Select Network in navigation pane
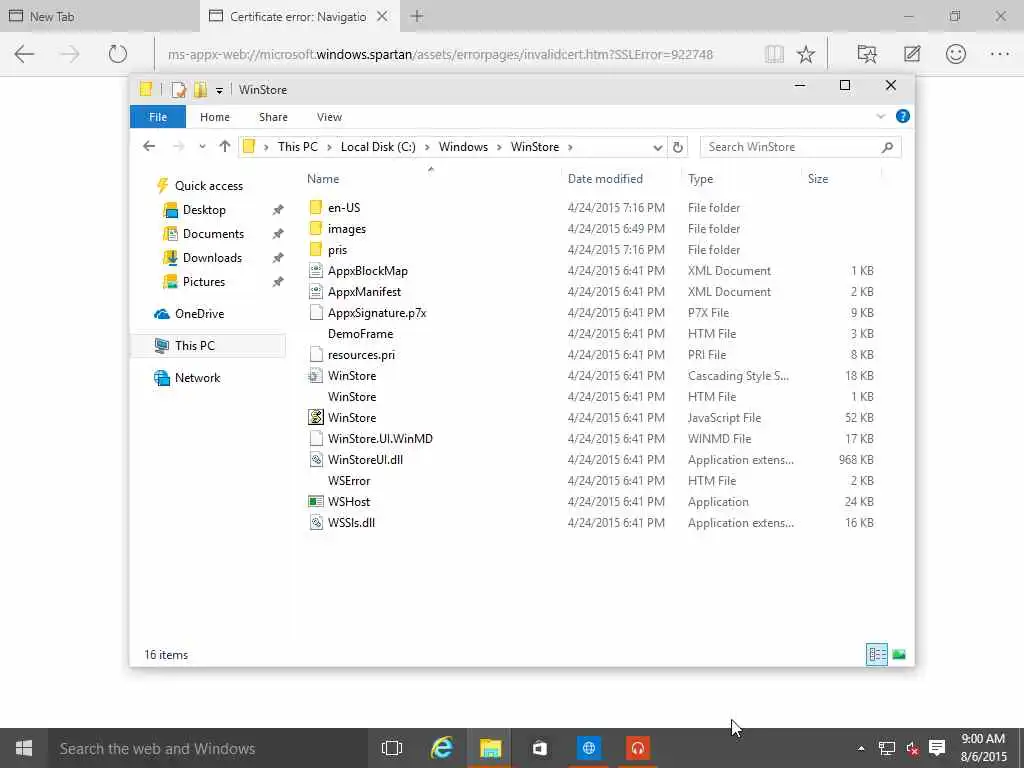 (x=197, y=378)
